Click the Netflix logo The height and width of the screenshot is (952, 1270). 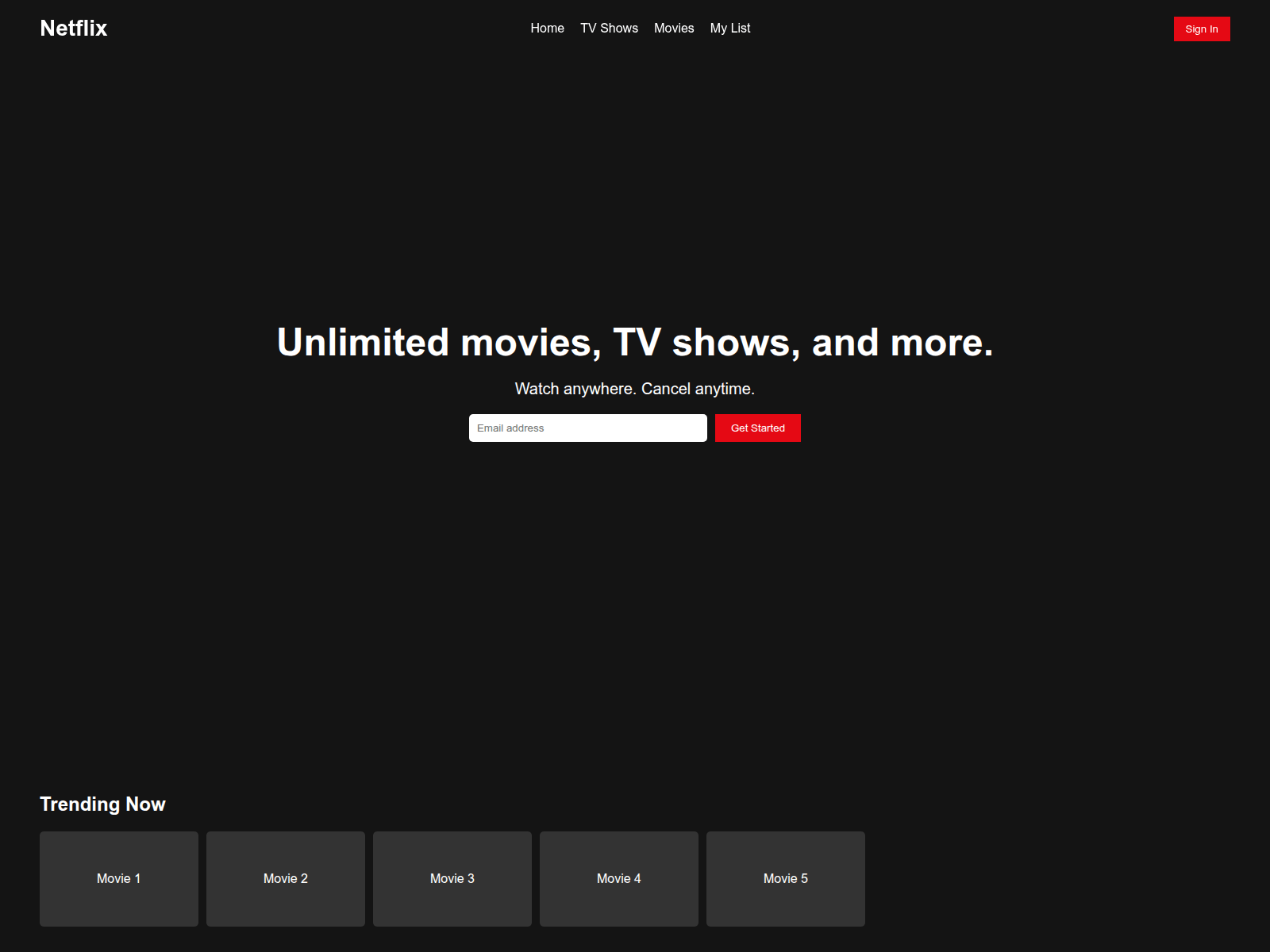[73, 29]
